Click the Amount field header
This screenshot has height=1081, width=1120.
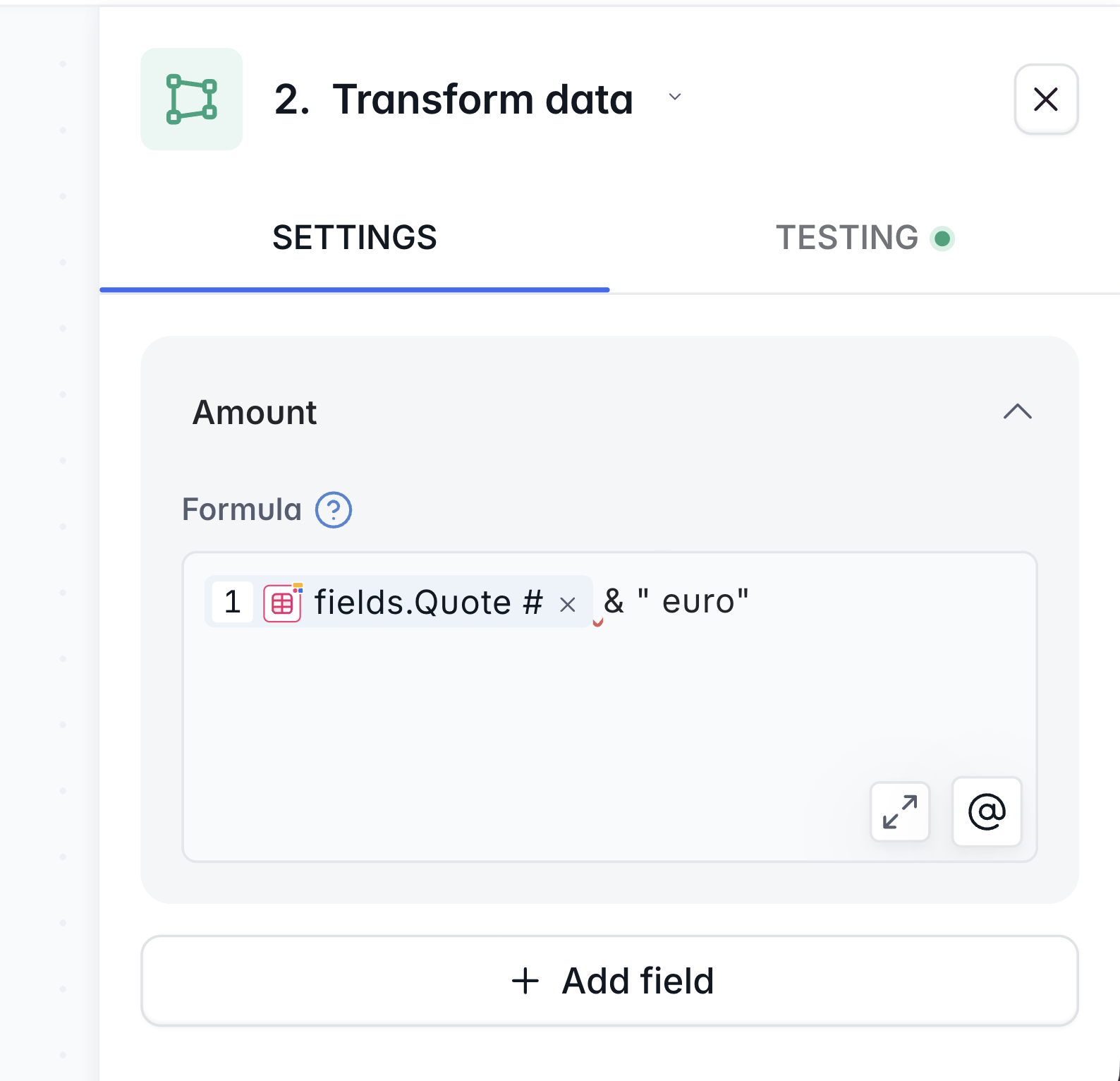tap(255, 412)
